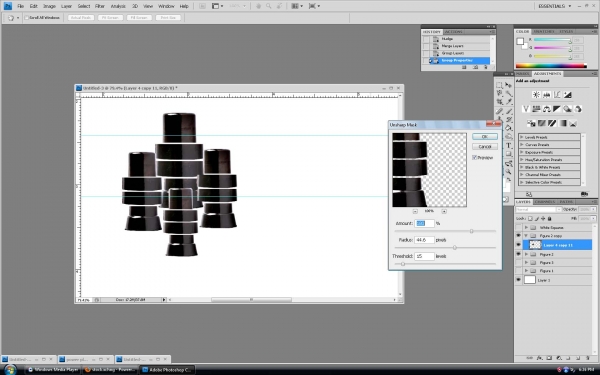Expand the White Squares layer group
This screenshot has height=375, width=600.
(527, 227)
